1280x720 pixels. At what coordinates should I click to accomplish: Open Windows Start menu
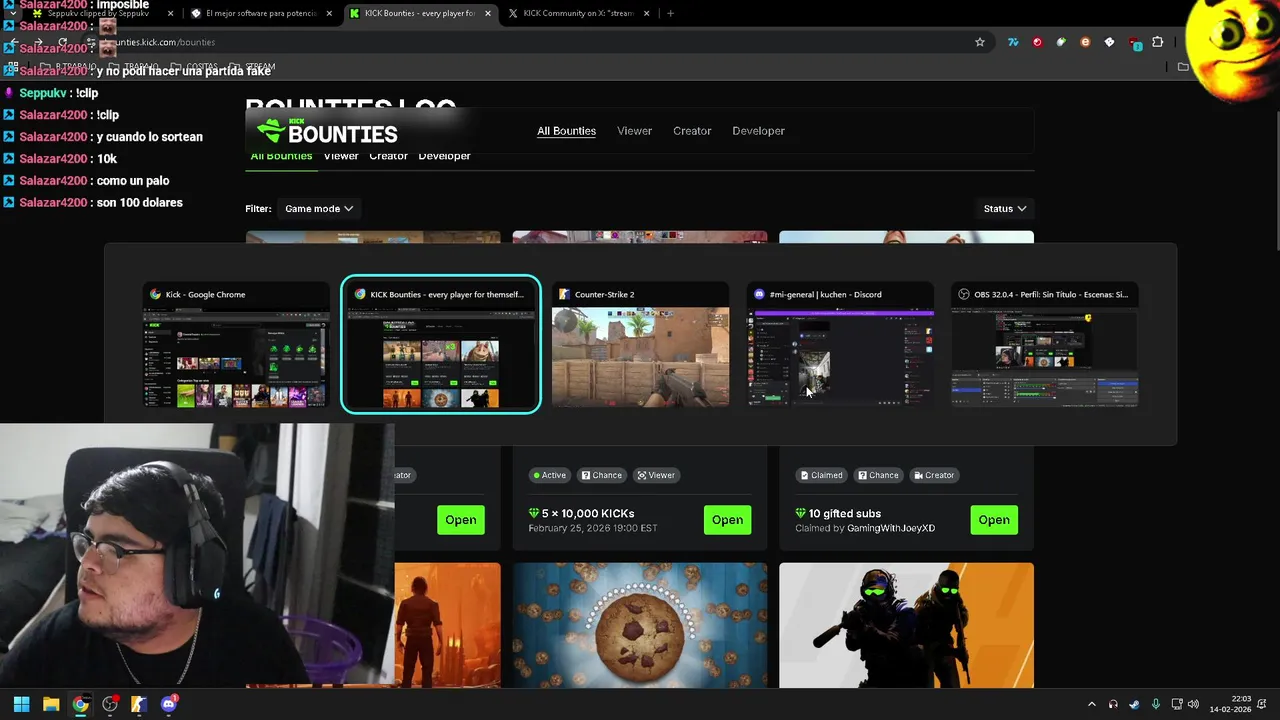click(x=21, y=704)
